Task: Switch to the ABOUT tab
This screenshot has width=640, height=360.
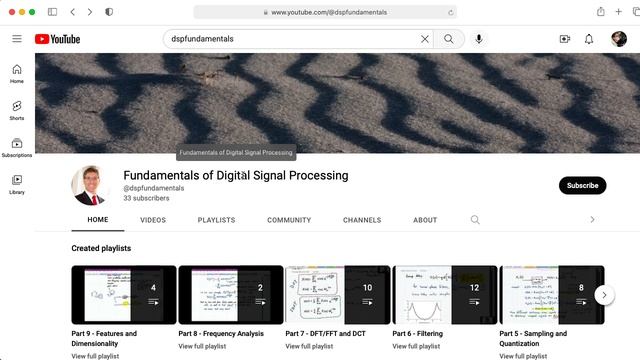Action: click(x=425, y=220)
